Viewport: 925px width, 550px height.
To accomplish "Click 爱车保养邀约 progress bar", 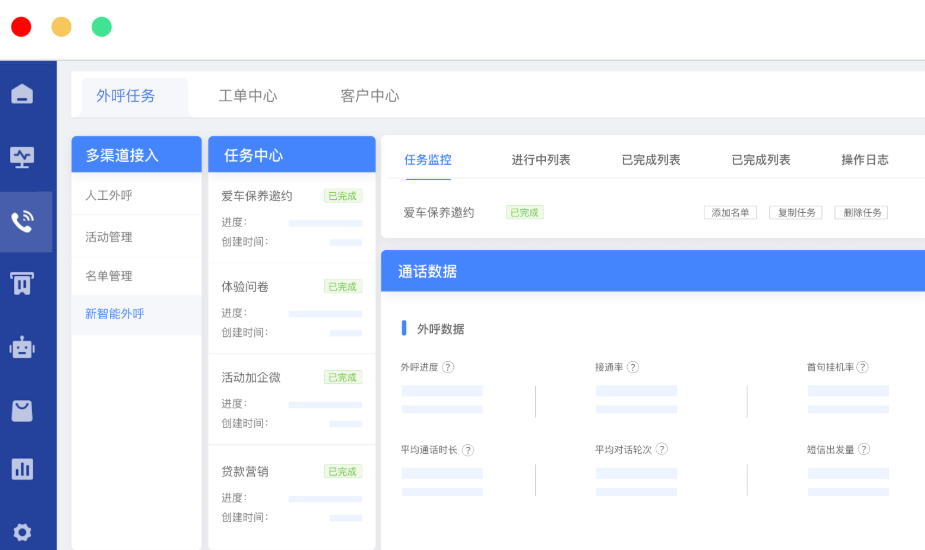I will [x=325, y=223].
